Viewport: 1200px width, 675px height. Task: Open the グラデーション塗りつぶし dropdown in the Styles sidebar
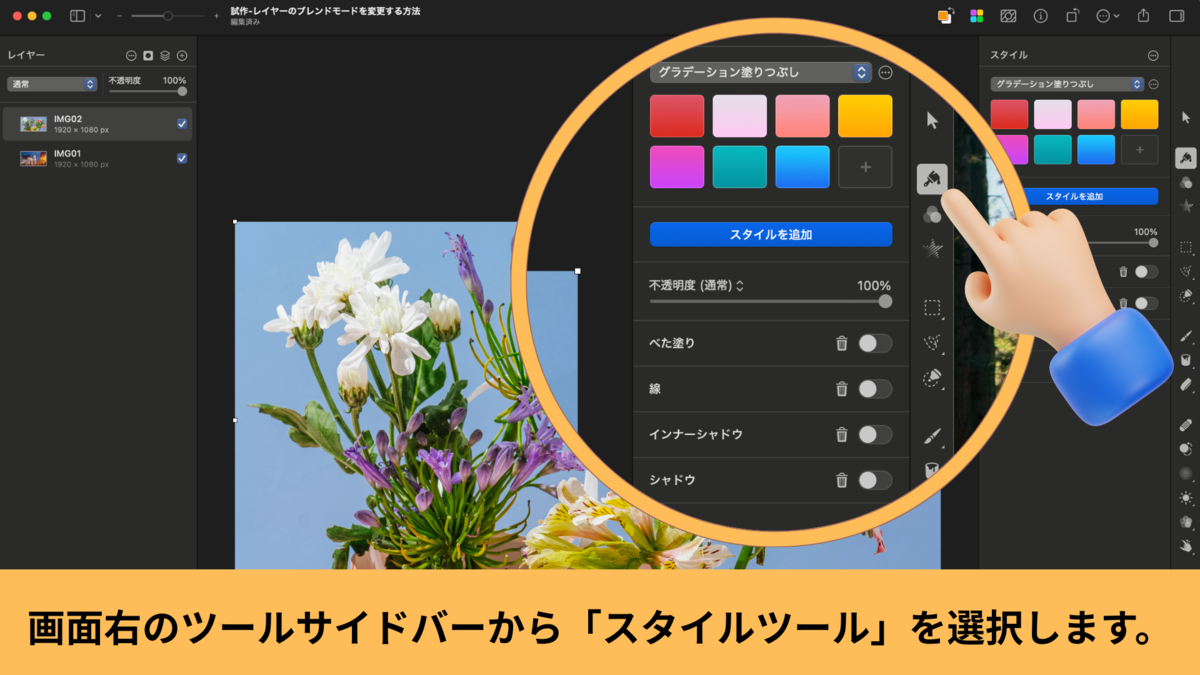pos(1067,84)
